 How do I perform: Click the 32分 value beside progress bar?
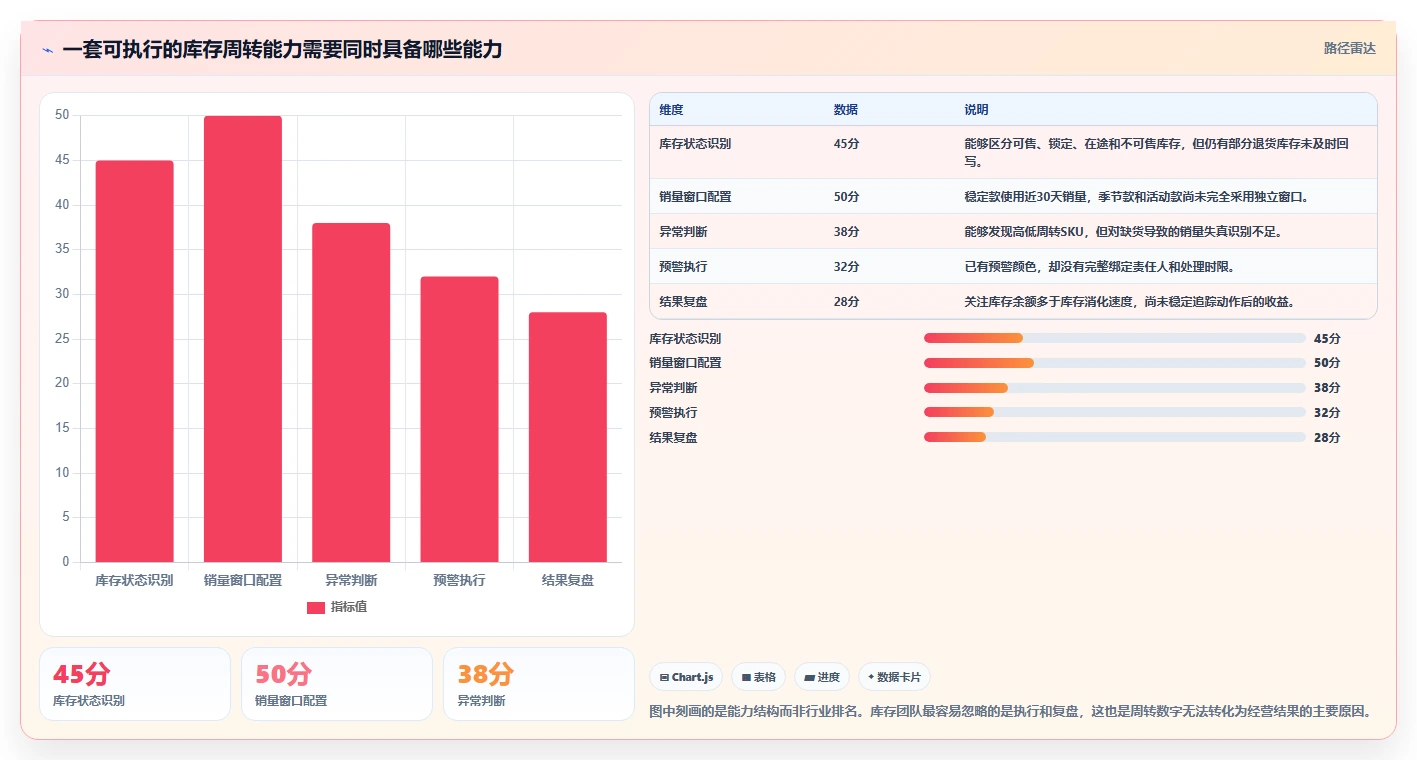[1327, 412]
